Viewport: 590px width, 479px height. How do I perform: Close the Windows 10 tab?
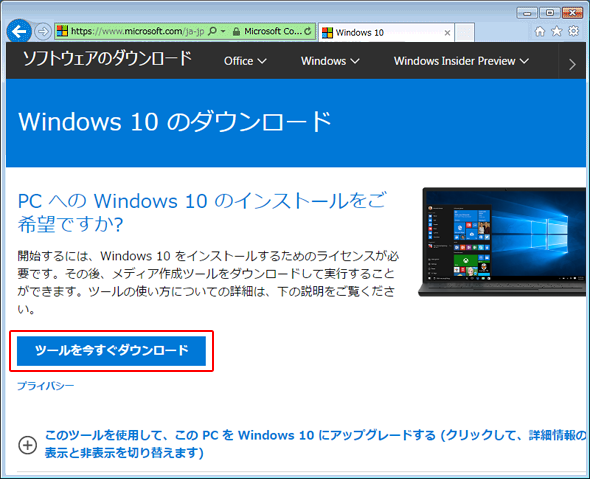[447, 33]
